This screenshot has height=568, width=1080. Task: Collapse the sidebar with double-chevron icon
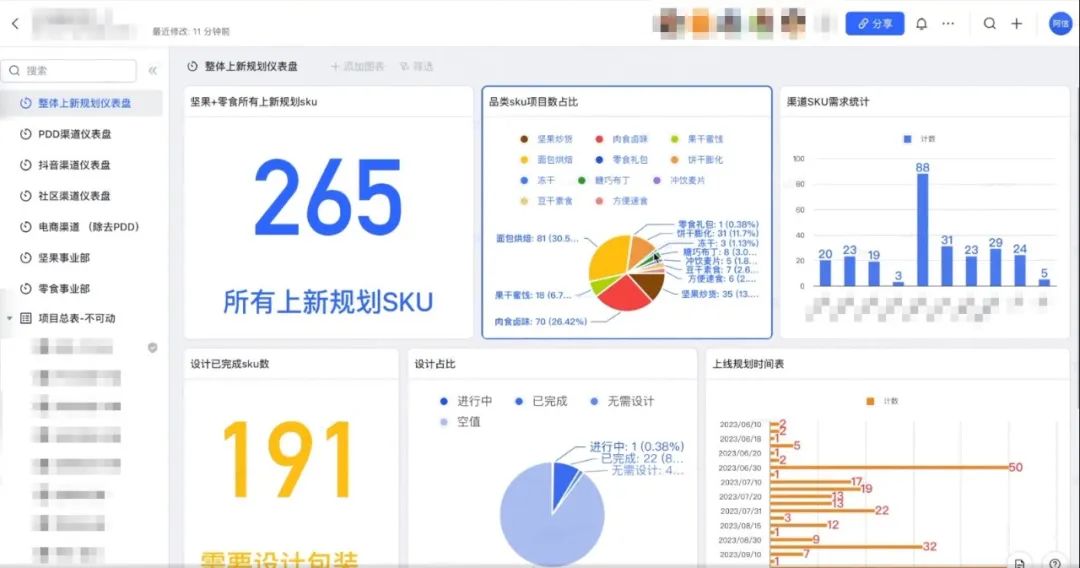coord(152,70)
